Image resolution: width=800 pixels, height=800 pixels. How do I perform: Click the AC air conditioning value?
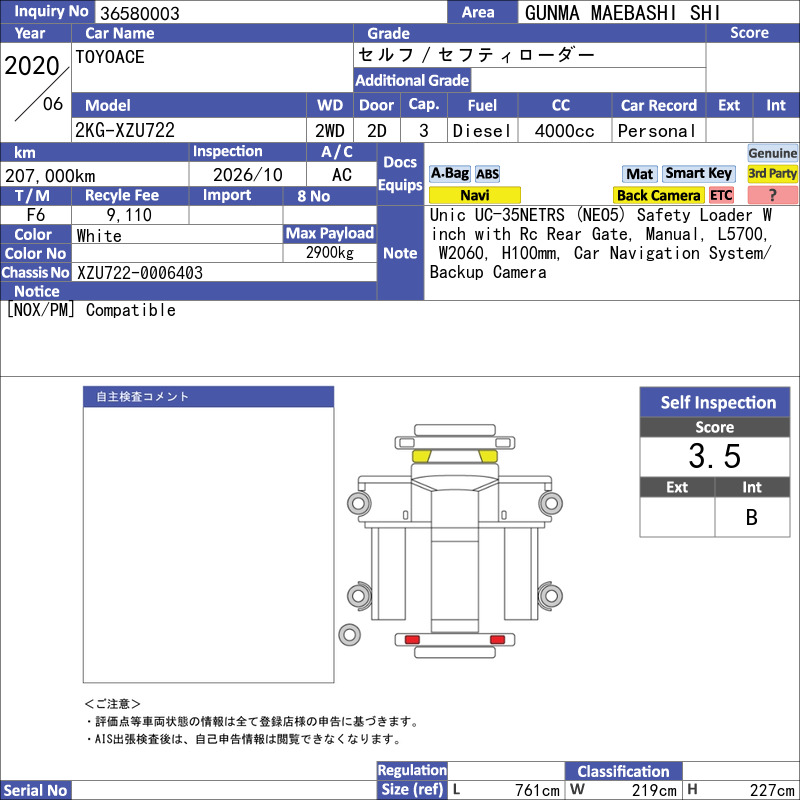(342, 175)
